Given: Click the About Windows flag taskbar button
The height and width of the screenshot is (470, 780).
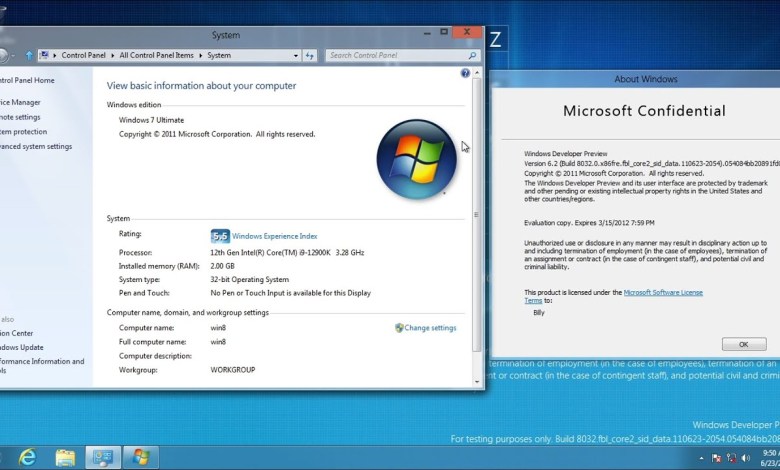Looking at the screenshot, I should pos(141,457).
